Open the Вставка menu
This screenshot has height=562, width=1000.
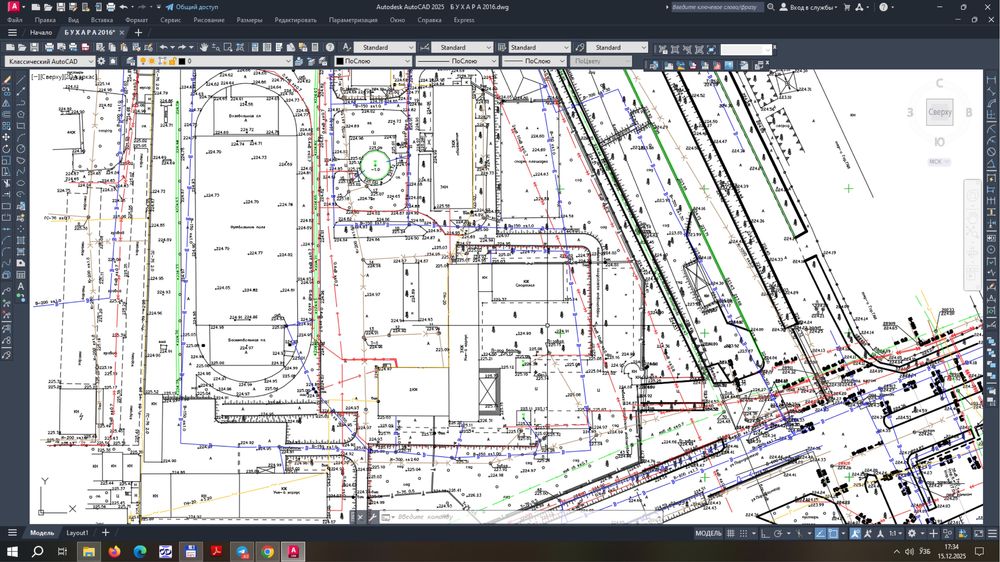pos(102,20)
